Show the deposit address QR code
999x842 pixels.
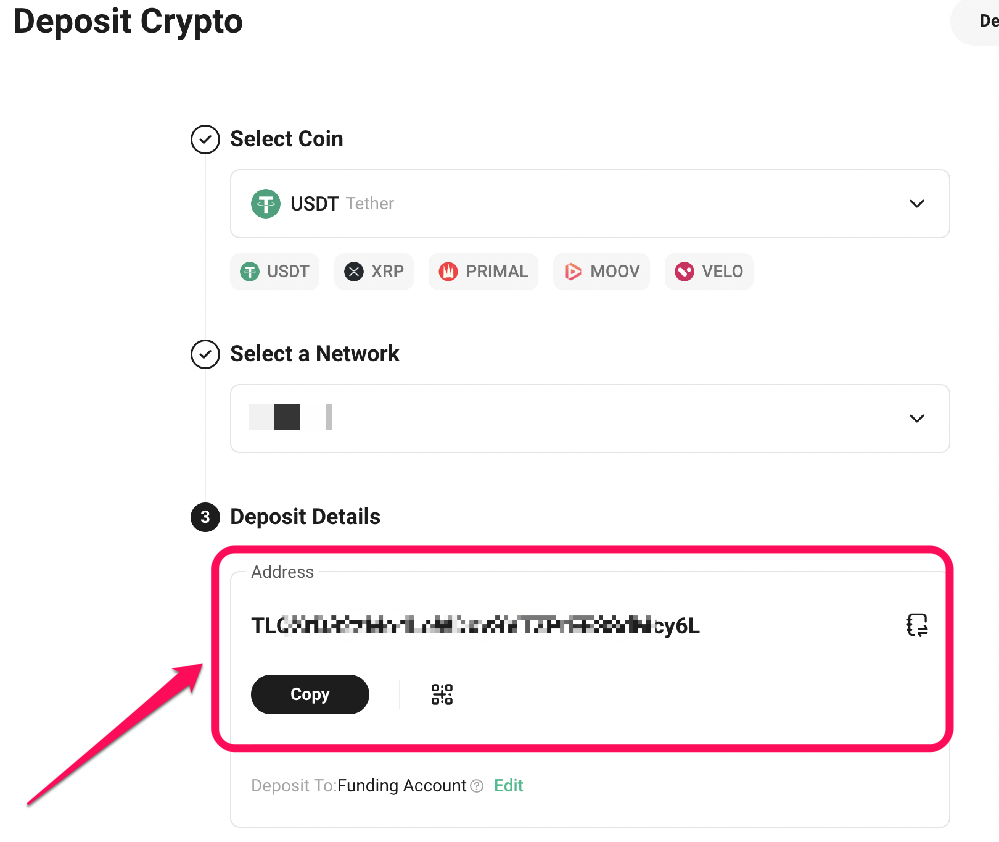(x=442, y=694)
